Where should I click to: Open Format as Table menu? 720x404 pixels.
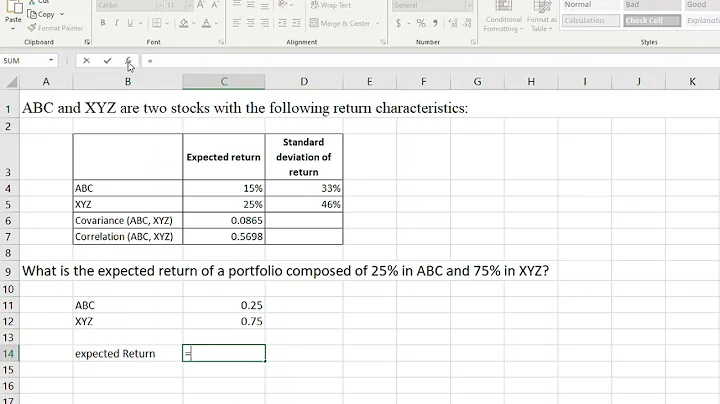[541, 17]
